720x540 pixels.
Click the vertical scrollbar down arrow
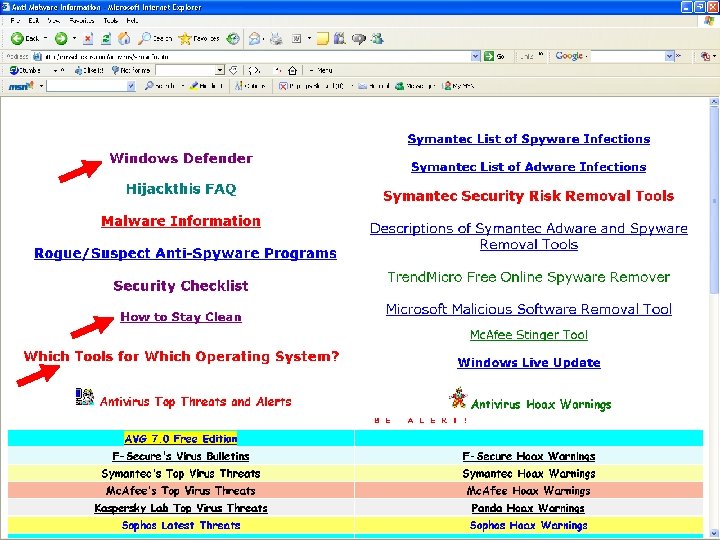click(x=714, y=533)
